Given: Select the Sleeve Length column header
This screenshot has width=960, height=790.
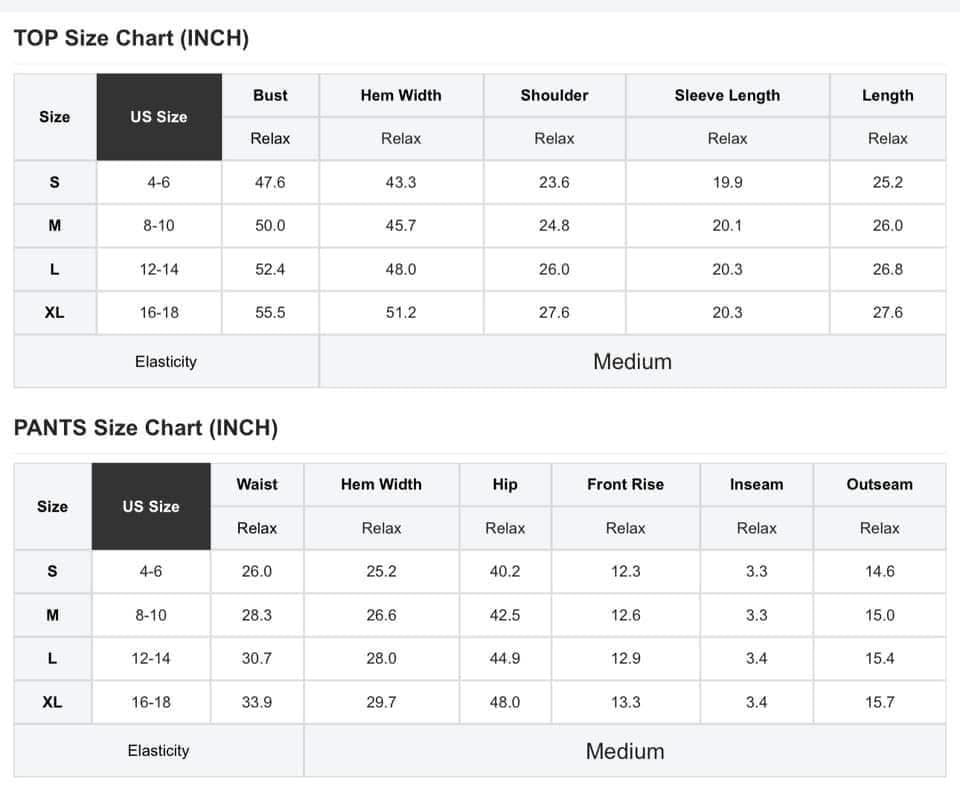Looking at the screenshot, I should click(727, 96).
